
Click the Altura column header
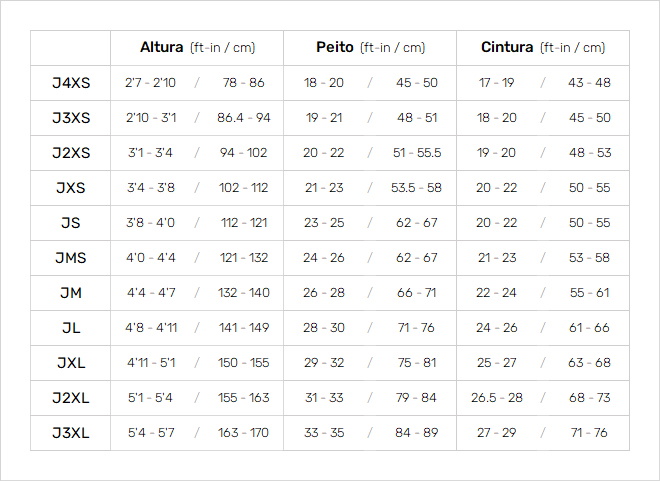[x=197, y=47]
